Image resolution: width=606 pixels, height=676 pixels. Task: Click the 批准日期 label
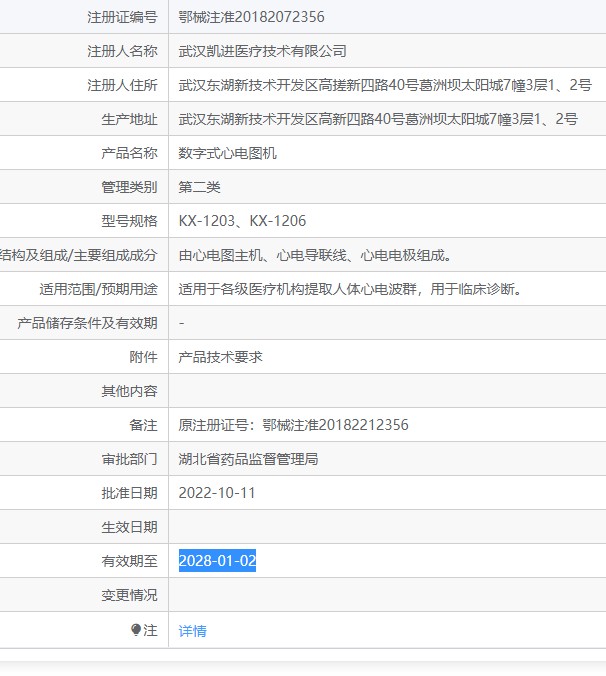[x=129, y=493]
